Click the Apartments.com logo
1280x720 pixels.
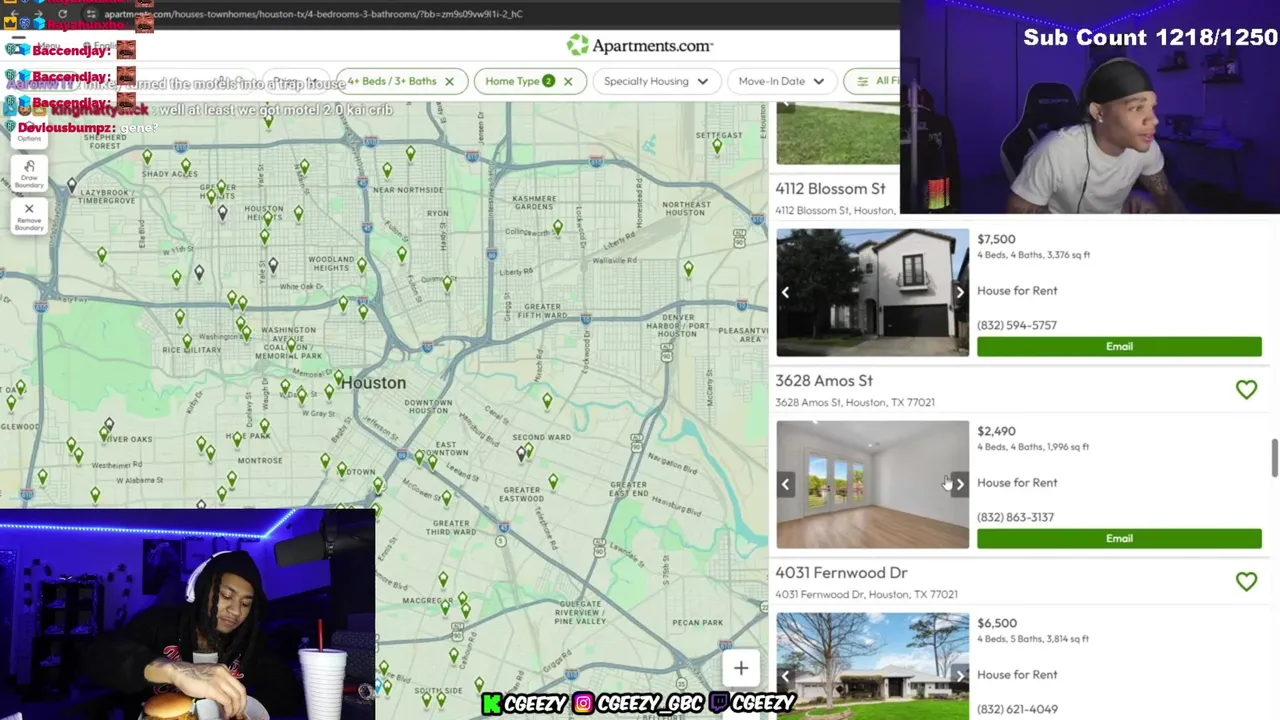pyautogui.click(x=640, y=45)
